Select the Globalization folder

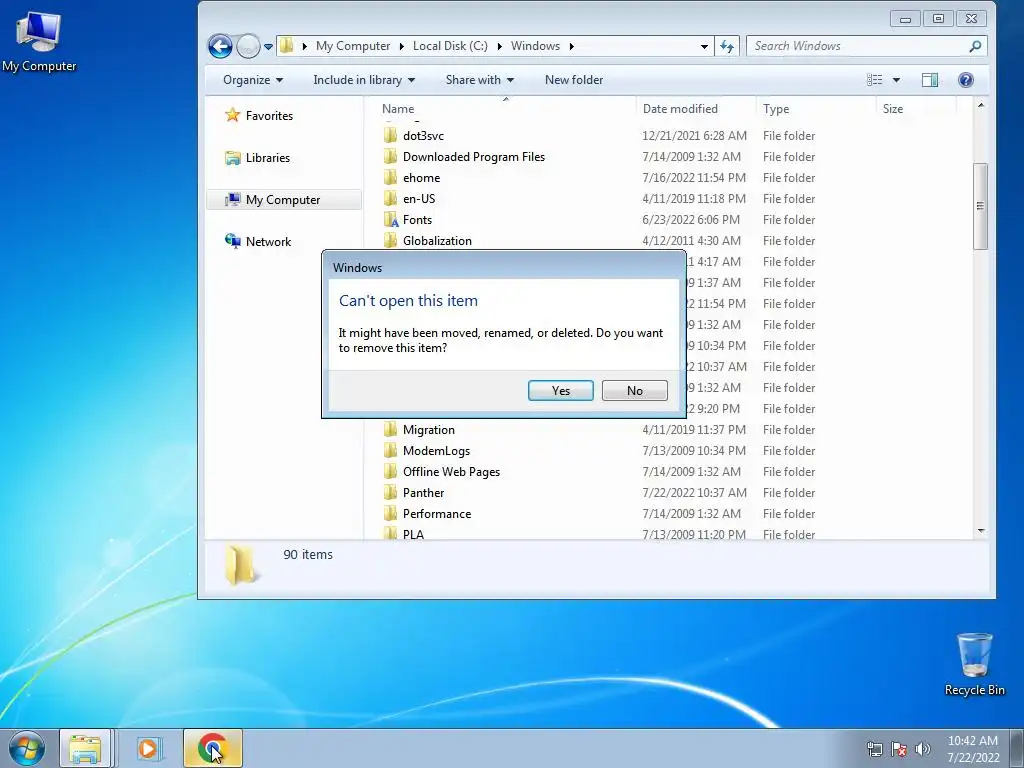click(x=437, y=241)
